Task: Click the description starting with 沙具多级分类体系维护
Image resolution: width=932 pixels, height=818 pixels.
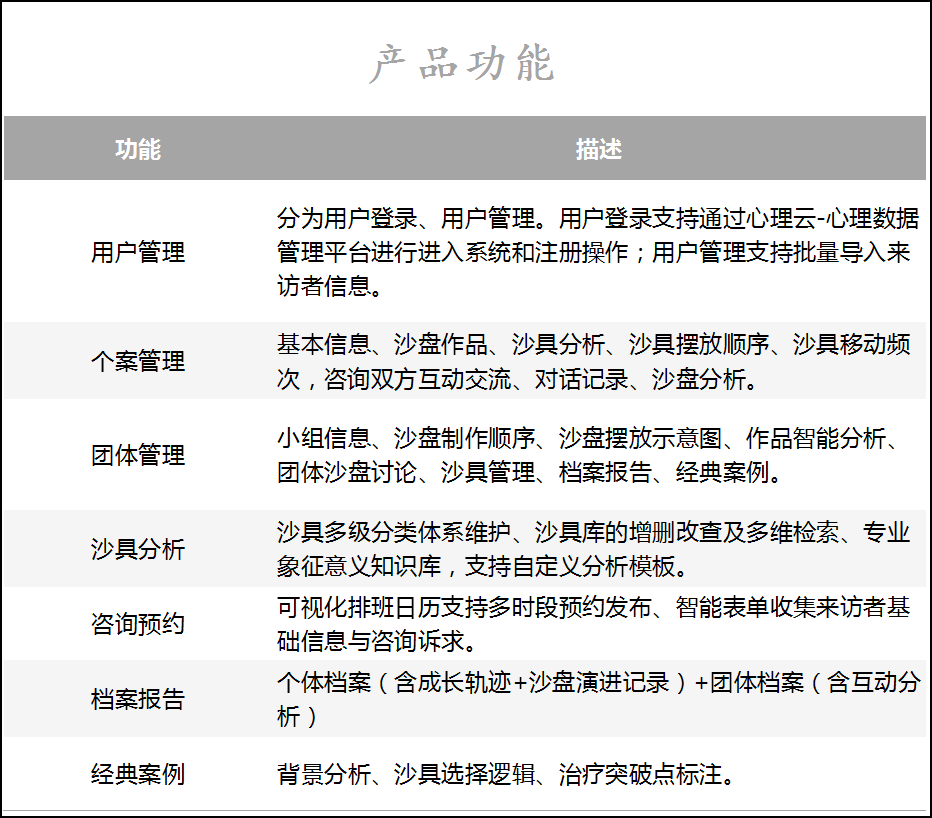Action: coord(596,549)
